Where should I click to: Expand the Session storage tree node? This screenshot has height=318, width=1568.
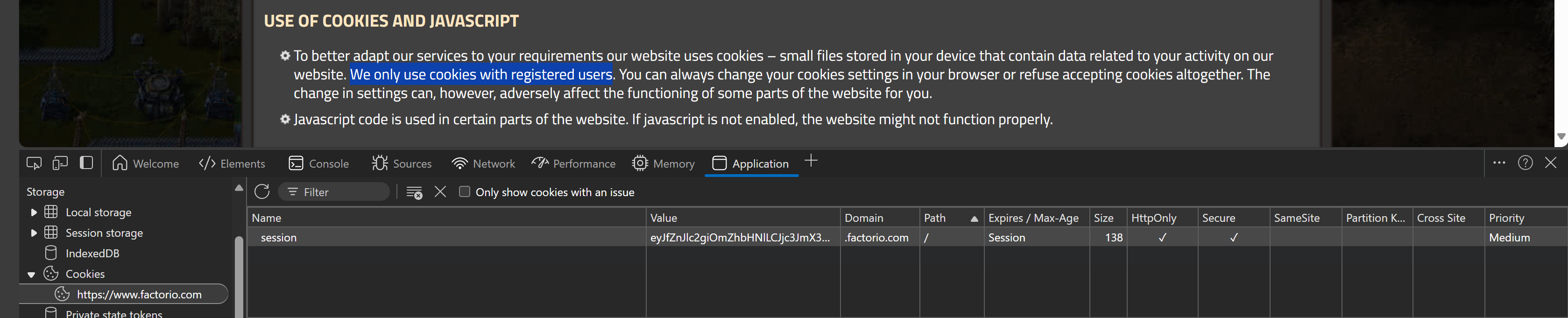(x=34, y=233)
